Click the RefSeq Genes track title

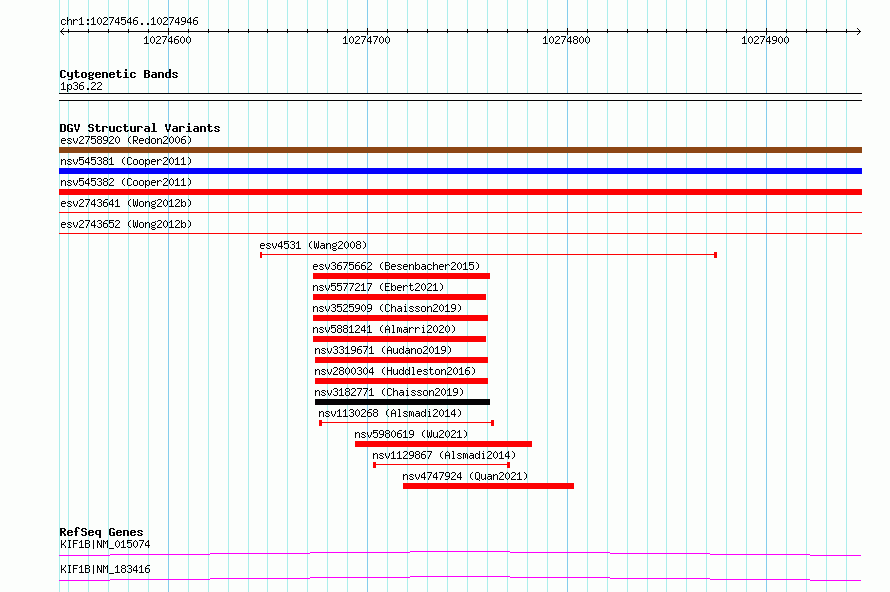tap(101, 532)
